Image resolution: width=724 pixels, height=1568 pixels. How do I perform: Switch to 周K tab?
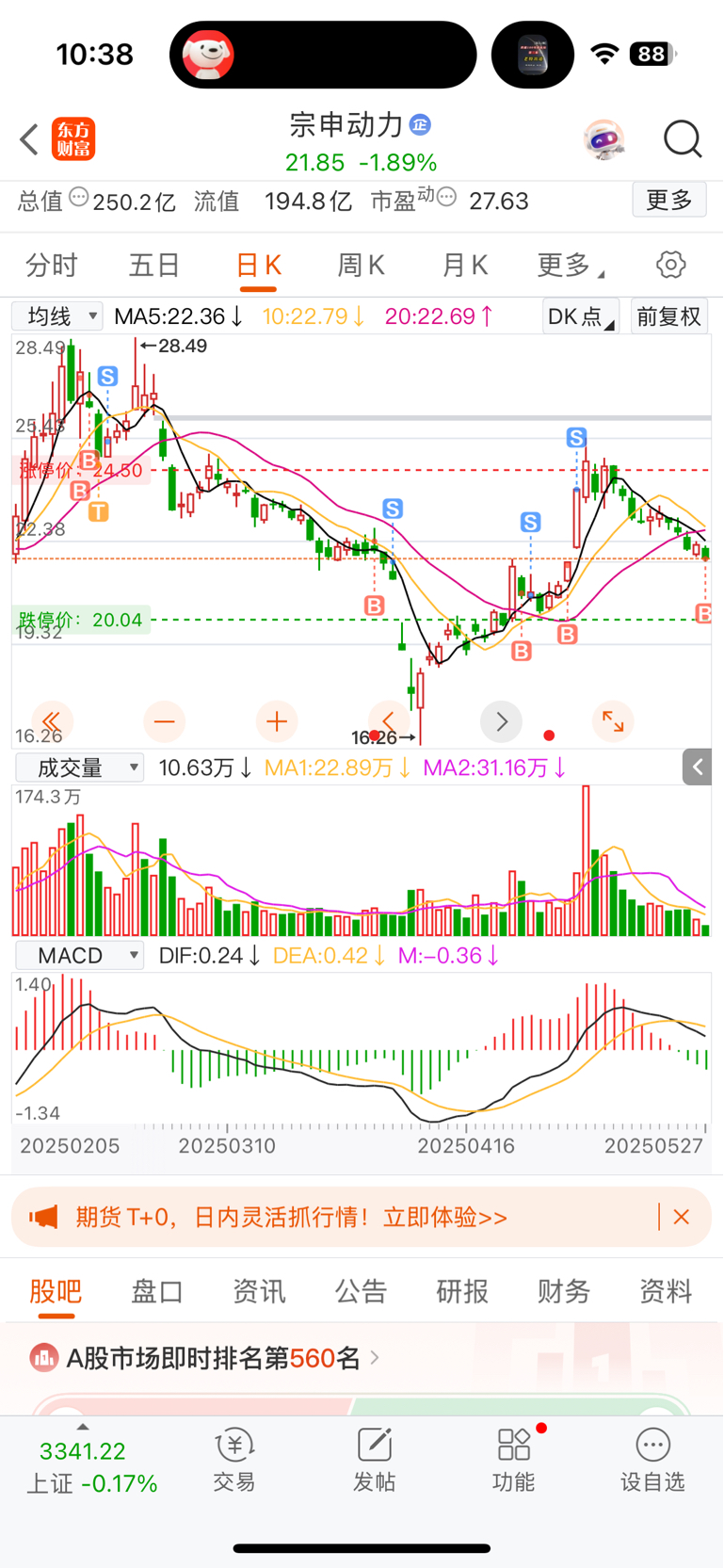(x=362, y=266)
